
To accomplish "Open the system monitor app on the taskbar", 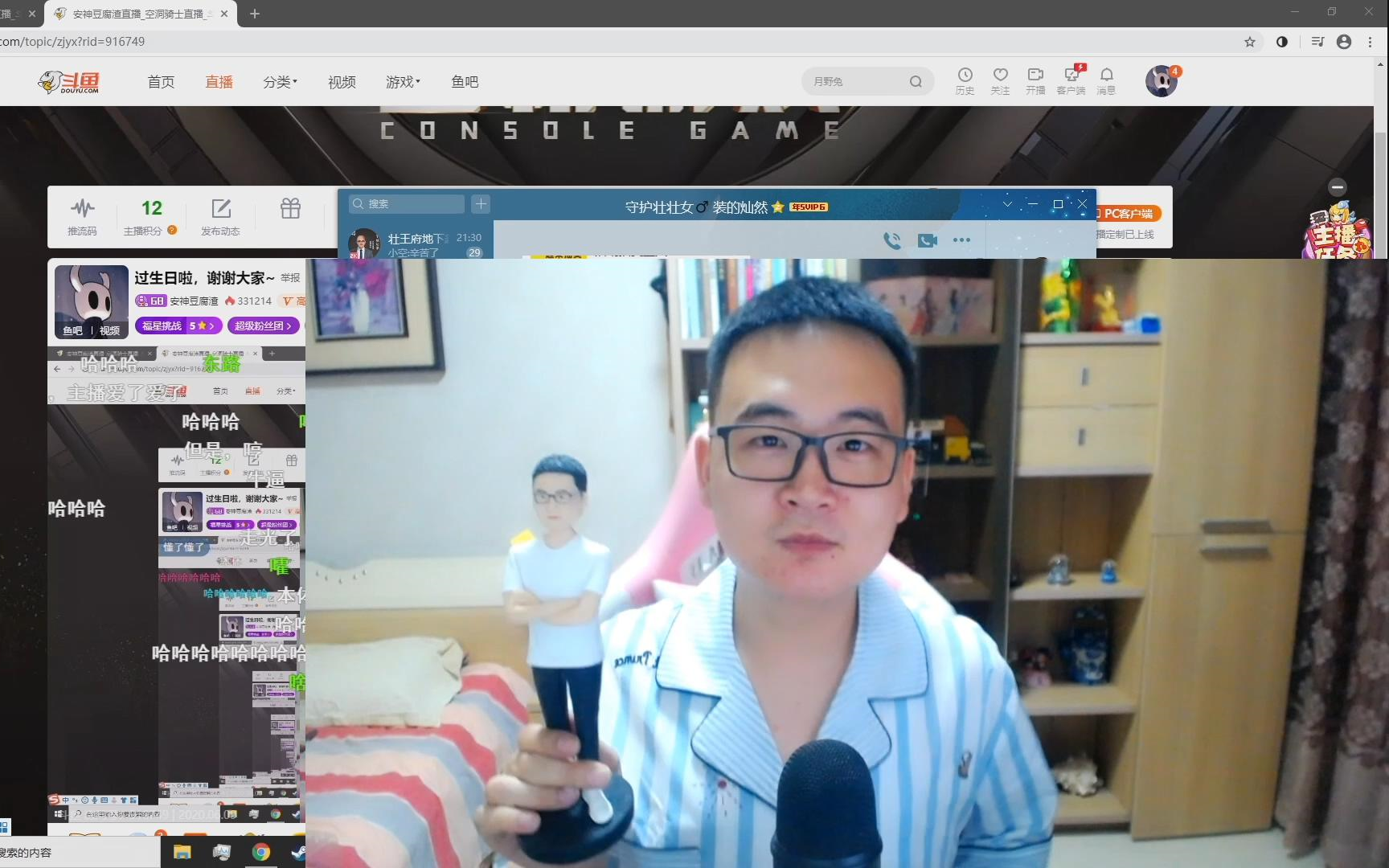I will [x=222, y=852].
